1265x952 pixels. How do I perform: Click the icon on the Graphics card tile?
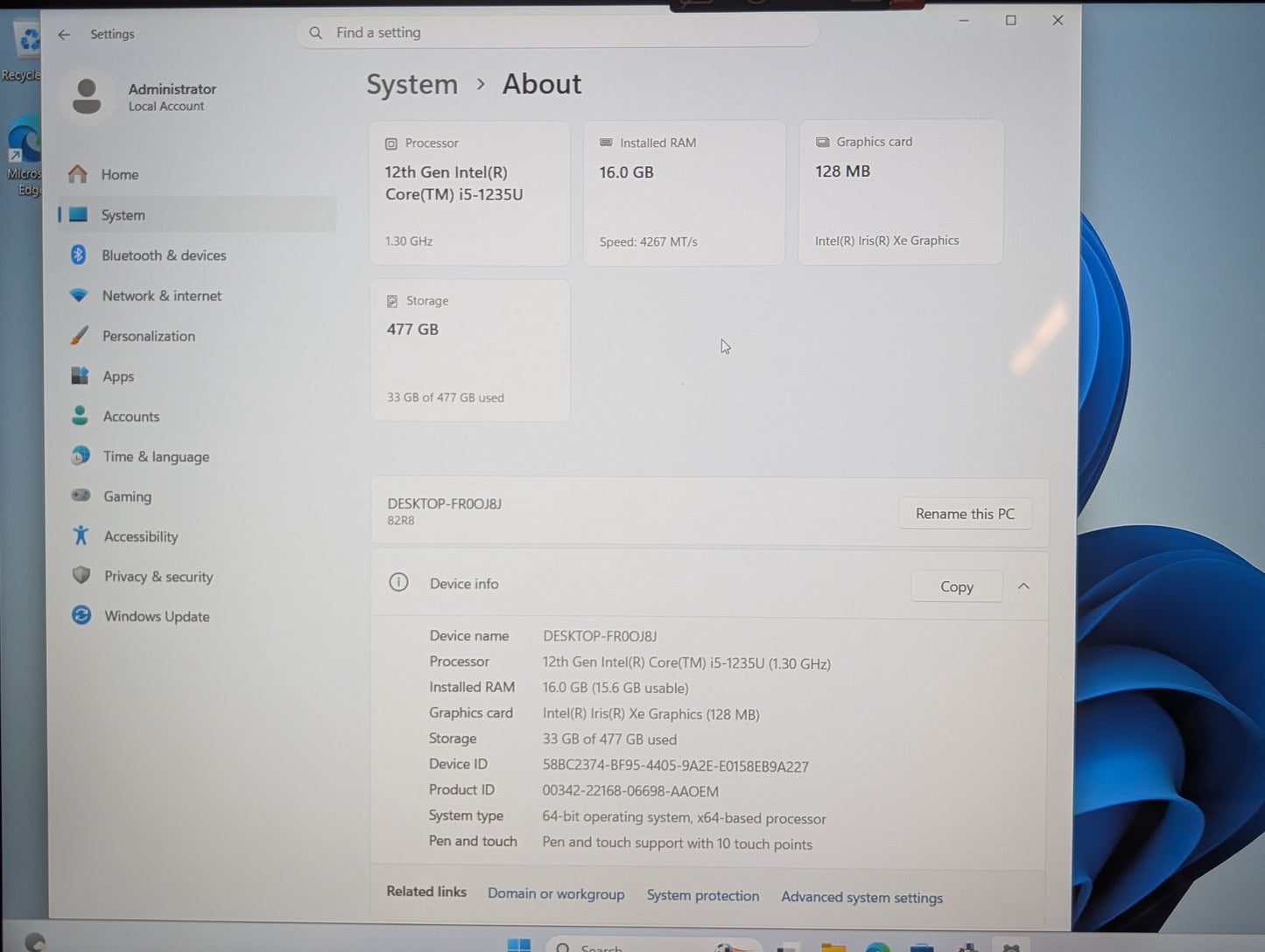click(x=822, y=142)
